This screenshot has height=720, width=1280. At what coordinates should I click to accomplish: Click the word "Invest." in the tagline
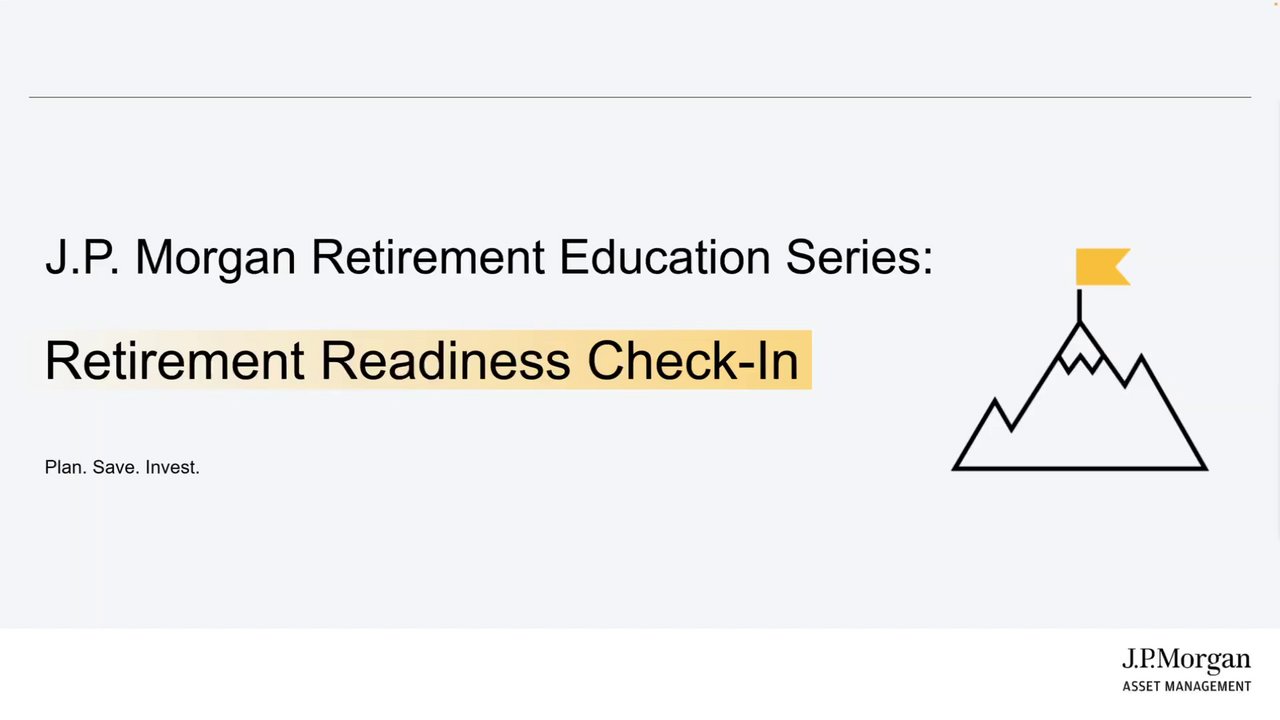click(172, 467)
